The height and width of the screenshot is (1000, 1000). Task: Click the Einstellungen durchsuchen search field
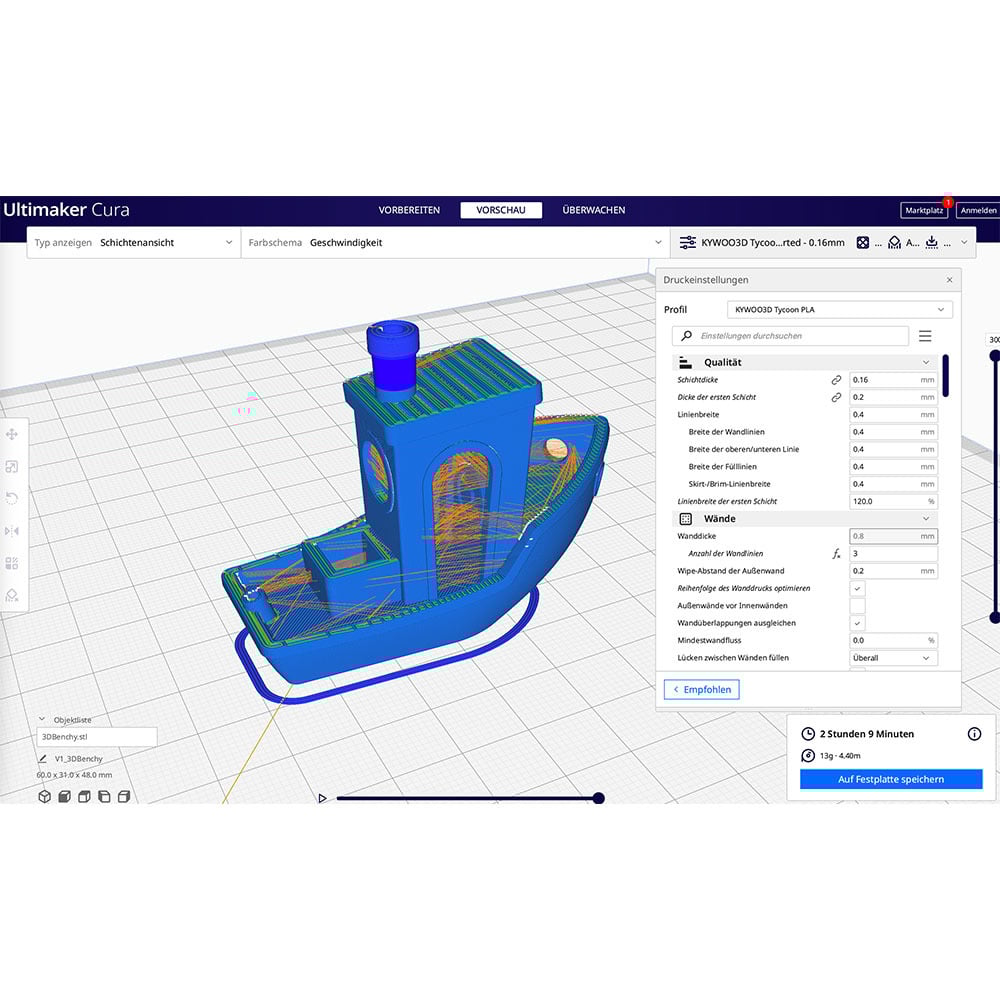click(x=790, y=335)
